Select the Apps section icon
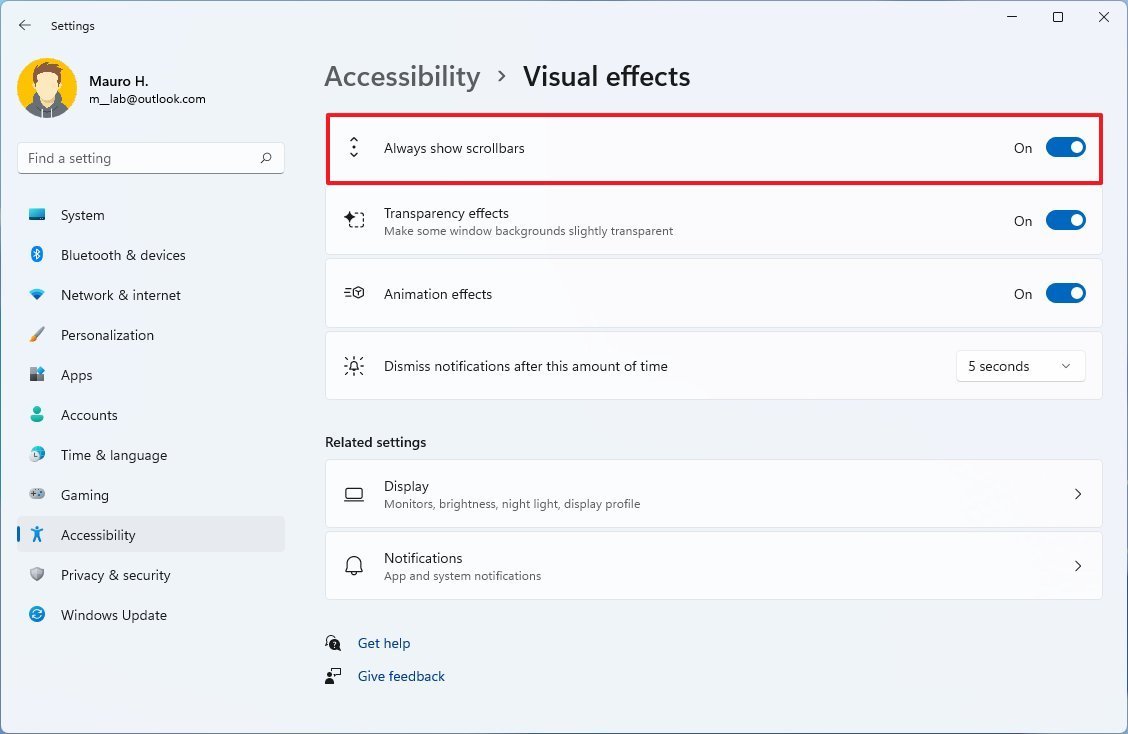This screenshot has width=1128, height=734. pos(37,374)
